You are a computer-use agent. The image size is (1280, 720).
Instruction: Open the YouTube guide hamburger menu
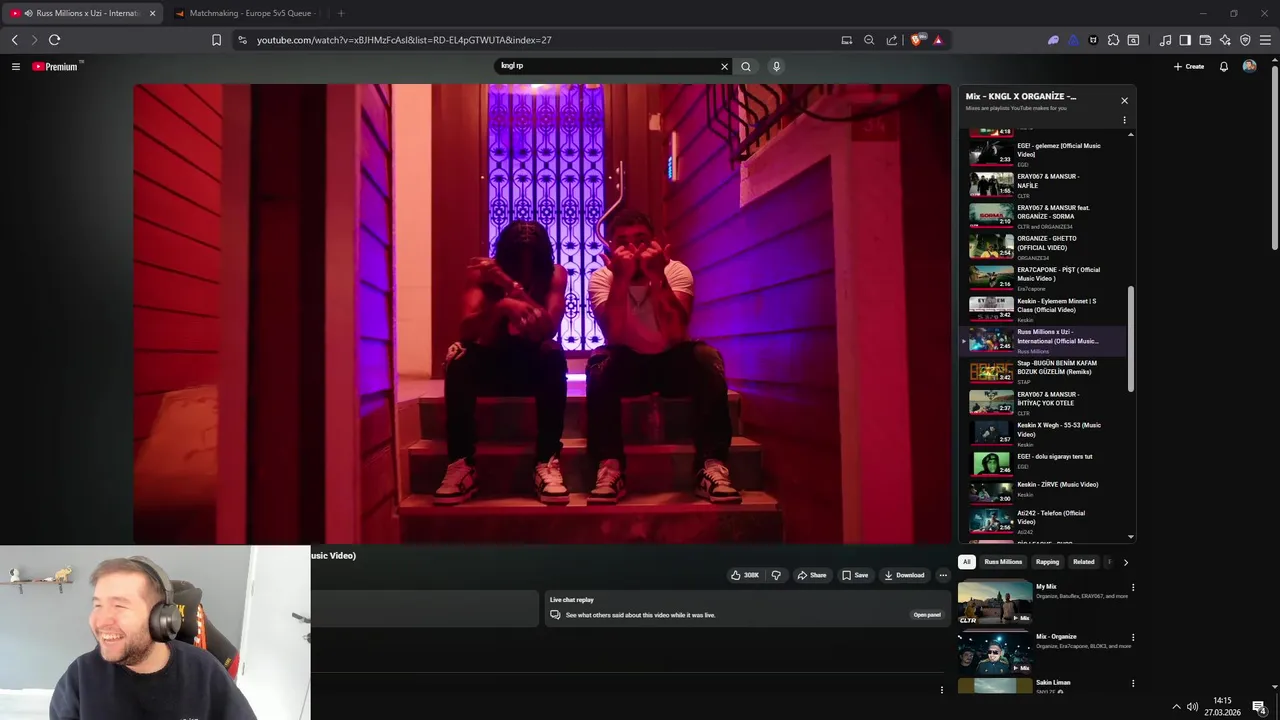tap(16, 66)
